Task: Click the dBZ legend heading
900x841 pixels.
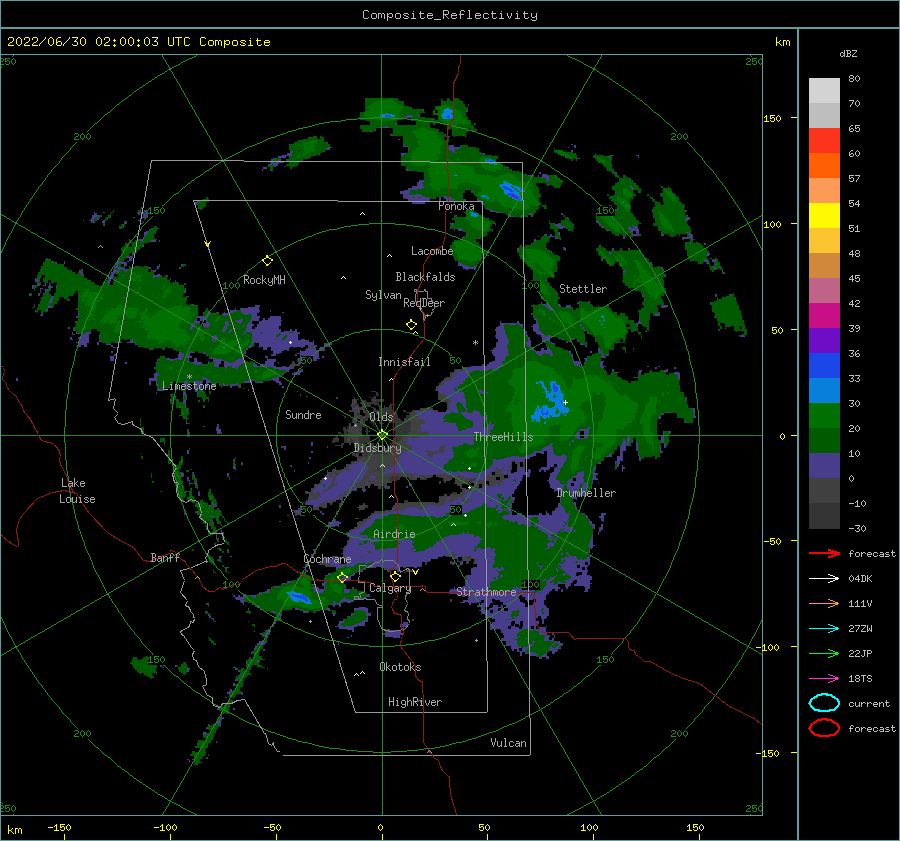Action: tap(848, 53)
